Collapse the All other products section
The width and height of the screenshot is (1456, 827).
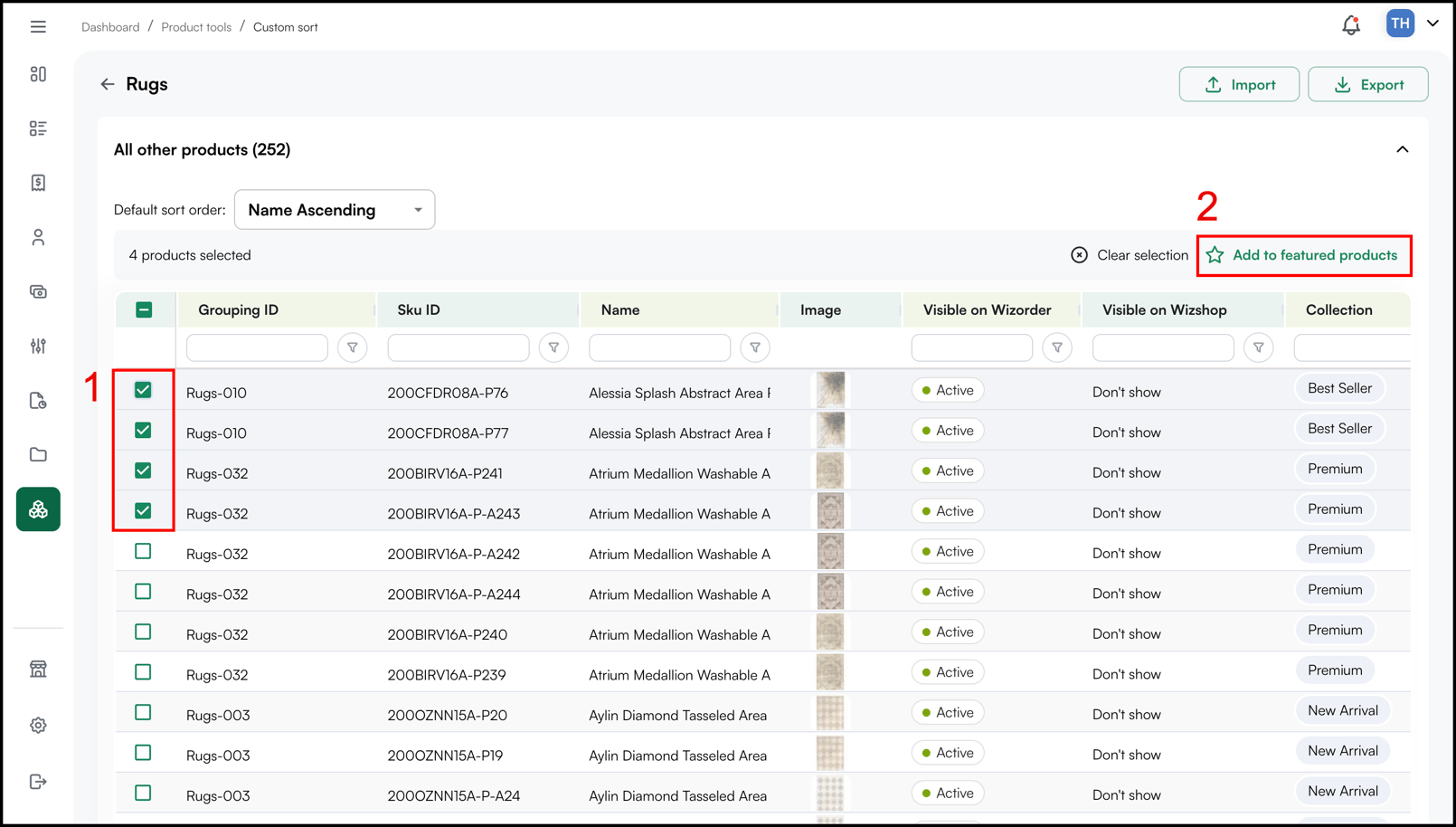(x=1402, y=149)
